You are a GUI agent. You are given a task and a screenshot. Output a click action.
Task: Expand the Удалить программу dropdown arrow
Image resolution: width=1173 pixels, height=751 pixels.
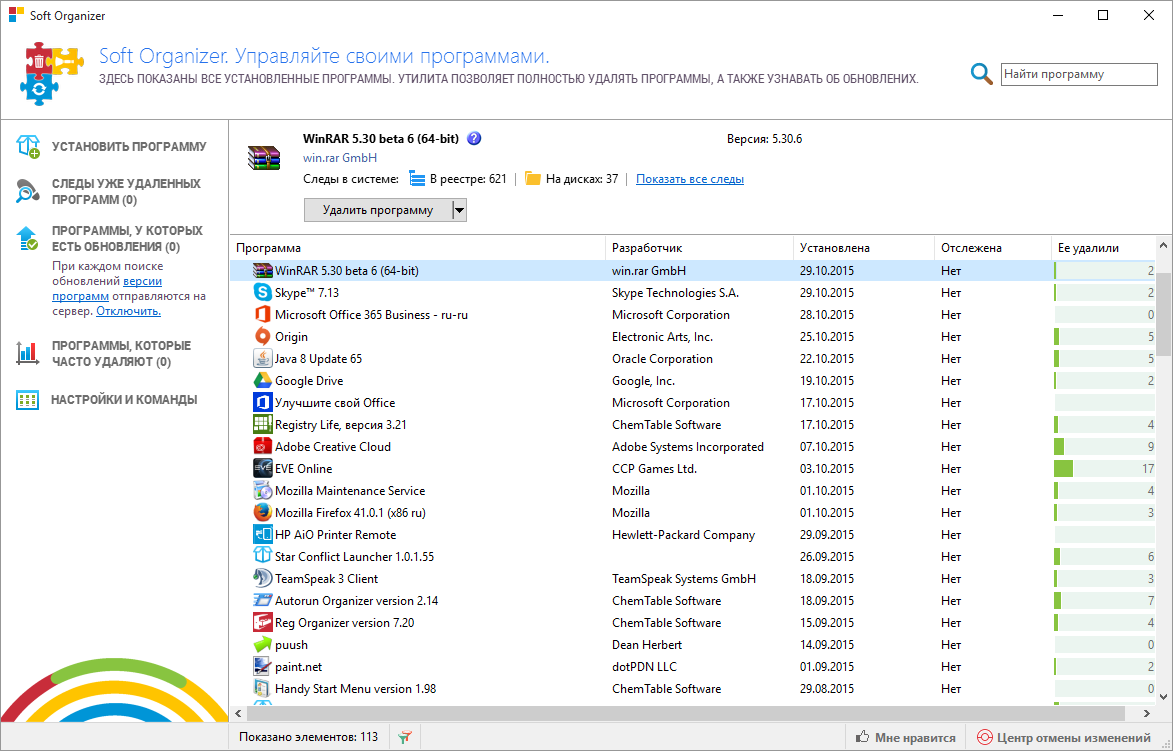459,210
